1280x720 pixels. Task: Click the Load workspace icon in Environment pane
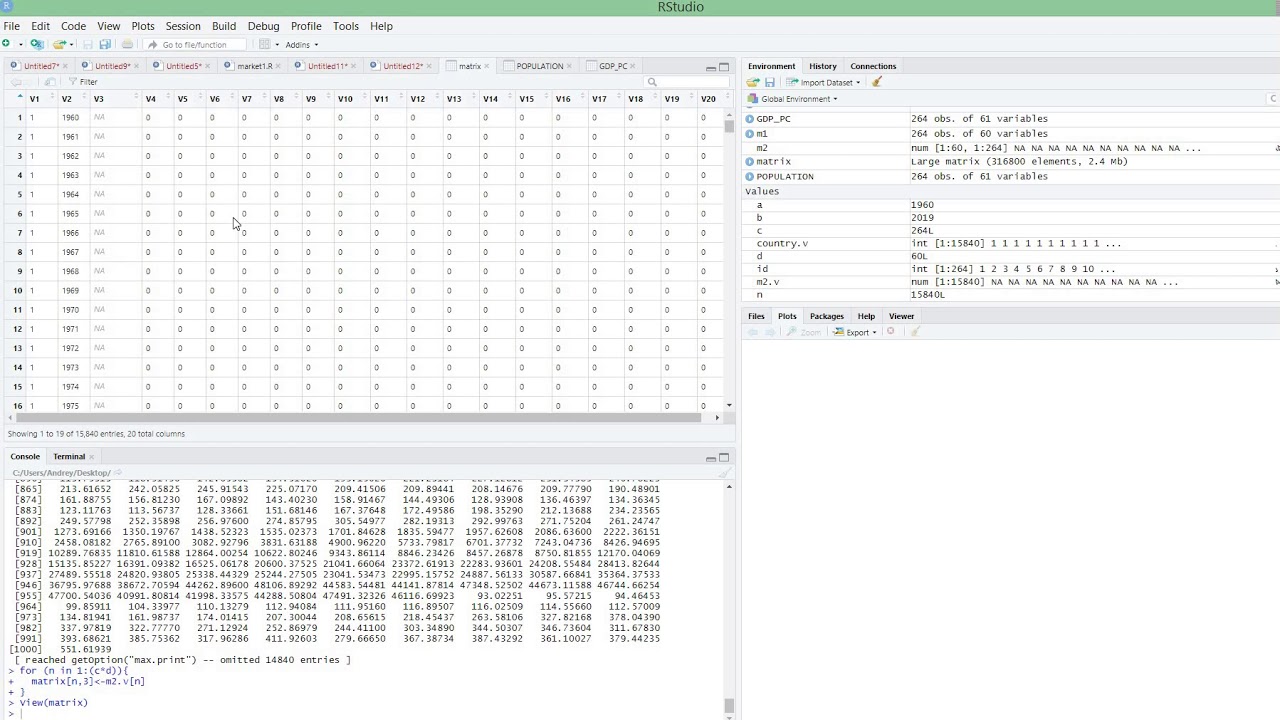(753, 82)
